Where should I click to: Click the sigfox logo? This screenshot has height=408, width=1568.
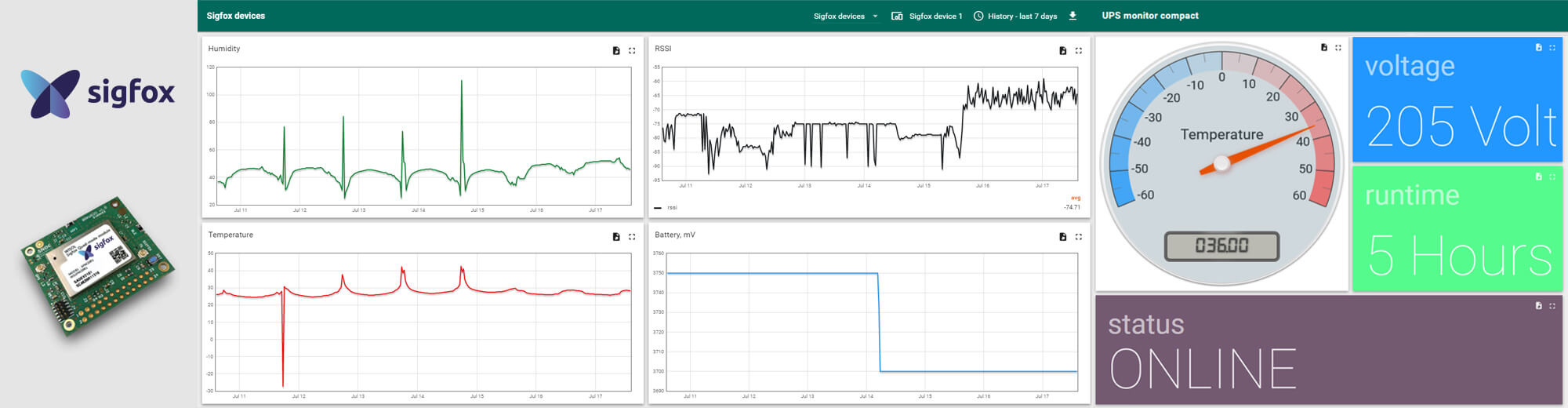point(97,93)
